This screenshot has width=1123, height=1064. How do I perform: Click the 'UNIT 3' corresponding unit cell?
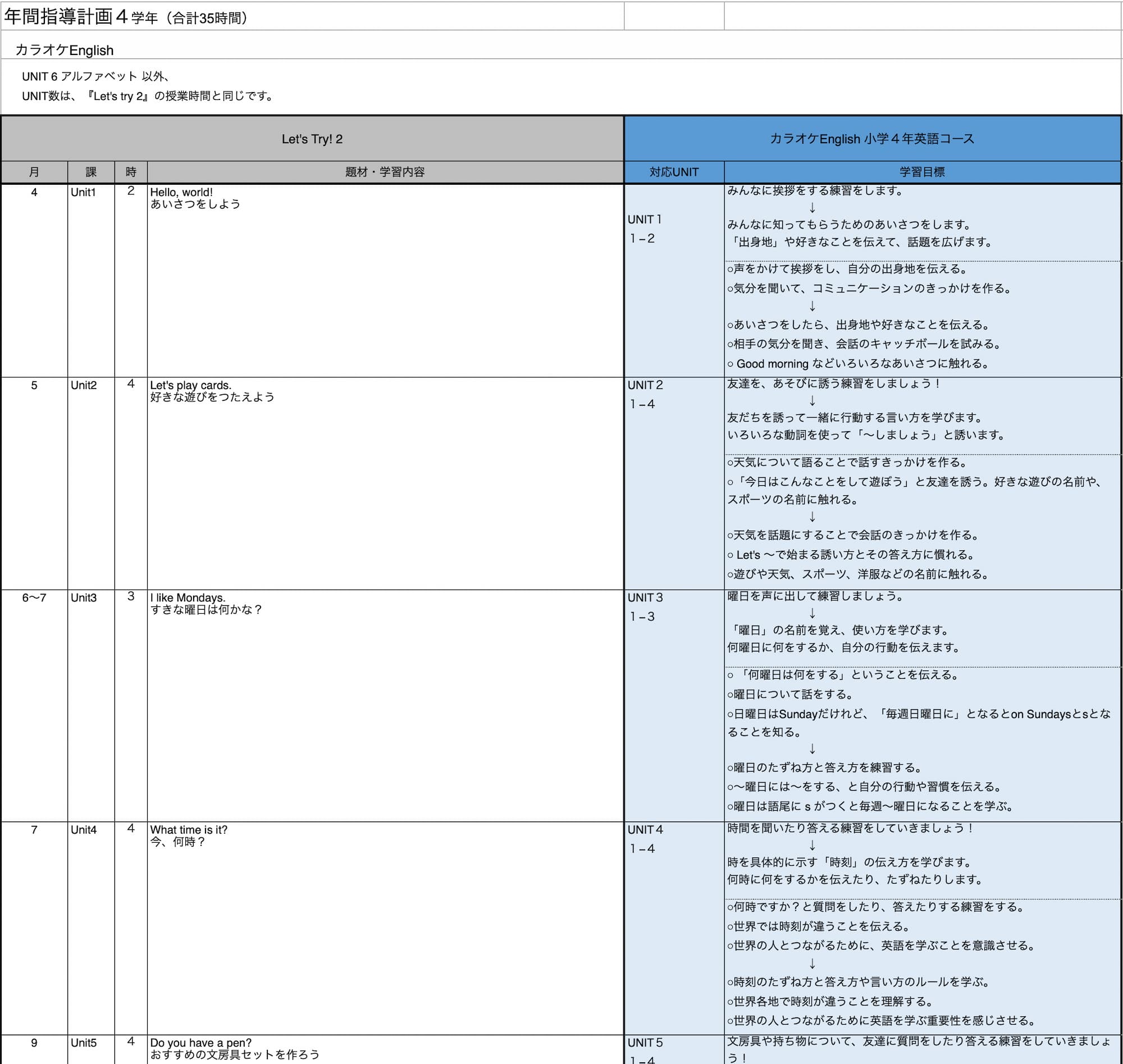(x=674, y=706)
